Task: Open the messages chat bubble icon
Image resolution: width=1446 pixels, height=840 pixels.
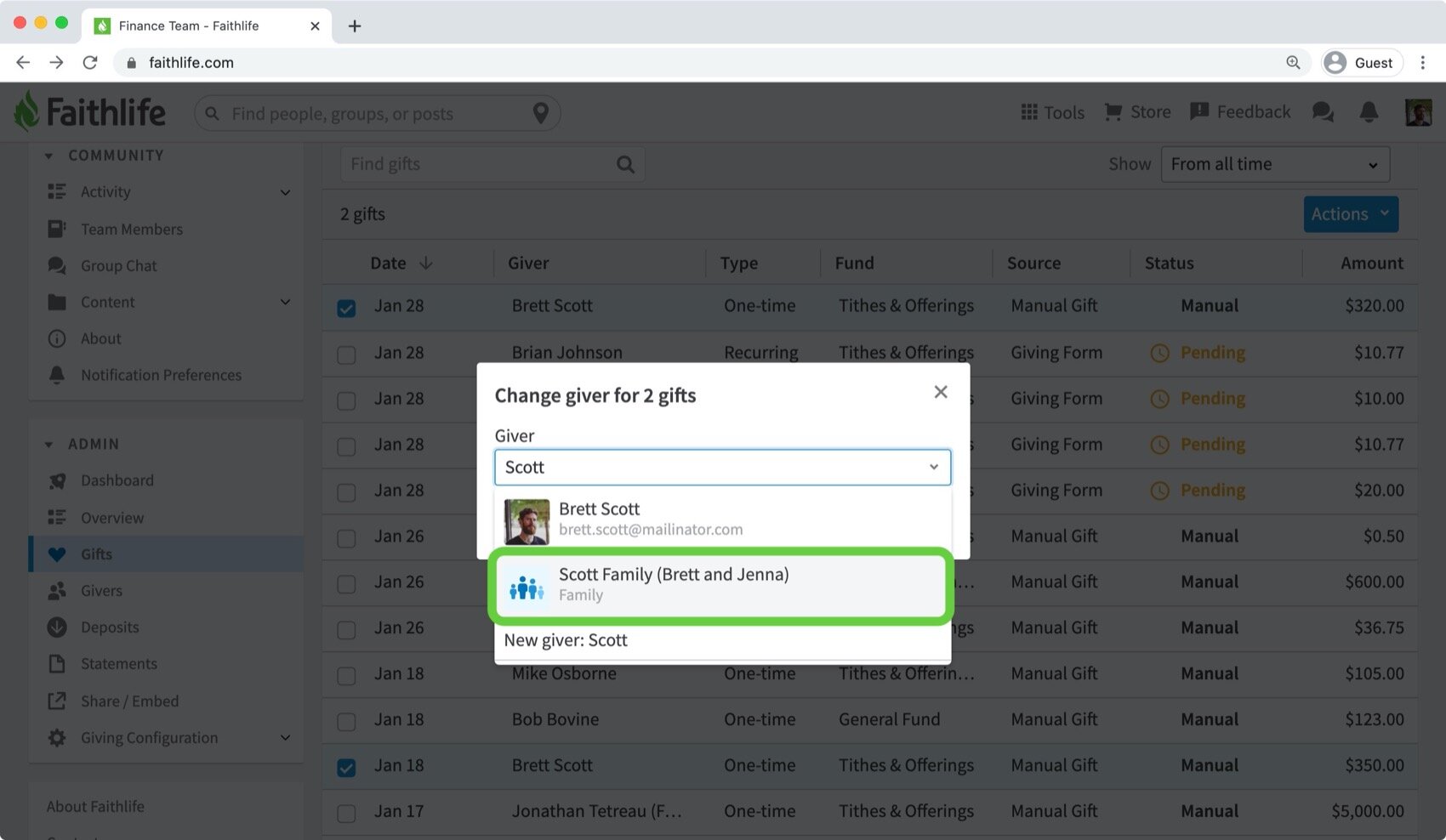Action: [1323, 112]
